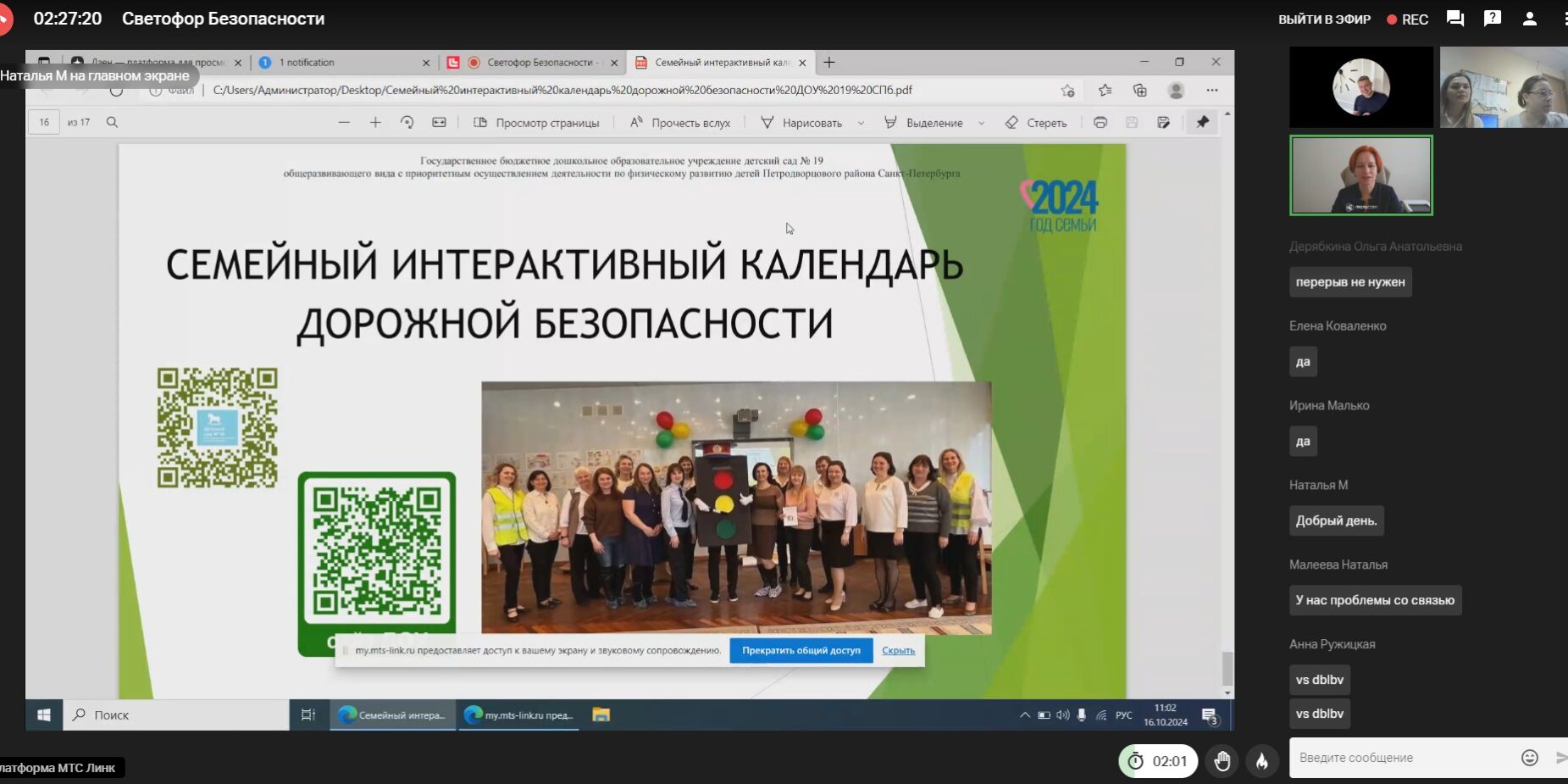This screenshot has width=1568, height=784.
Task: Open the participants list icon
Action: point(1530,19)
